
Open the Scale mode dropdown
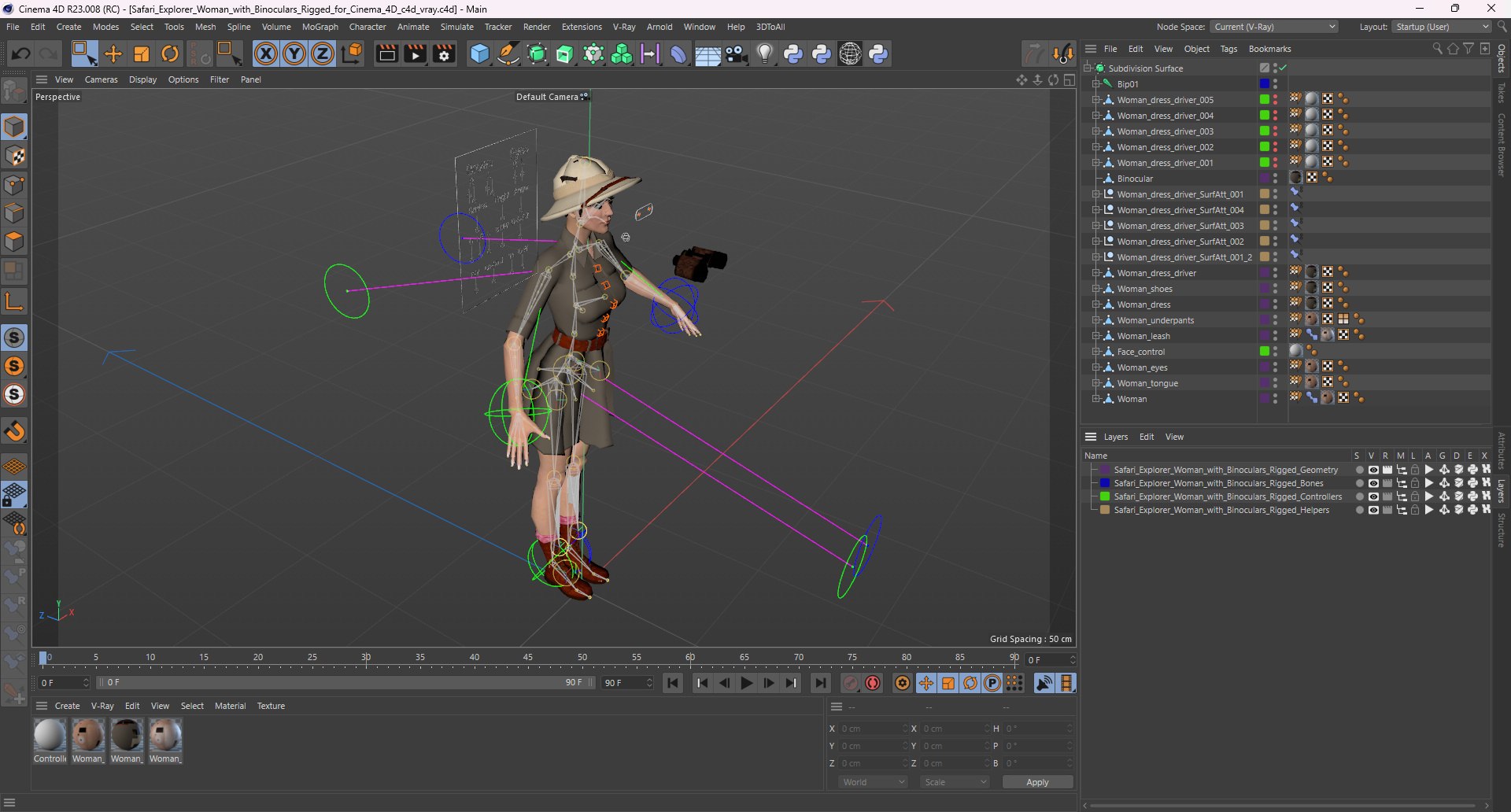[955, 782]
